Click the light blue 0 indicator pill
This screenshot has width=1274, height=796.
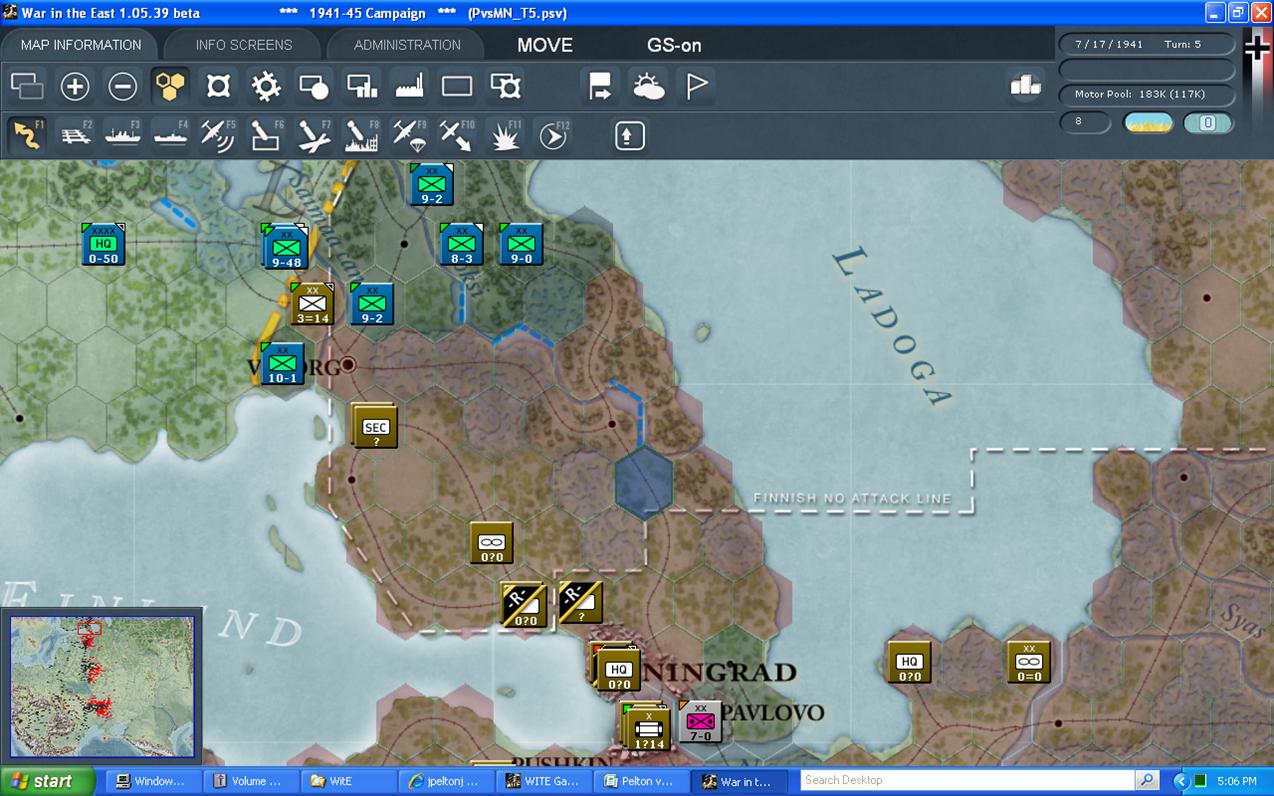pos(1208,122)
